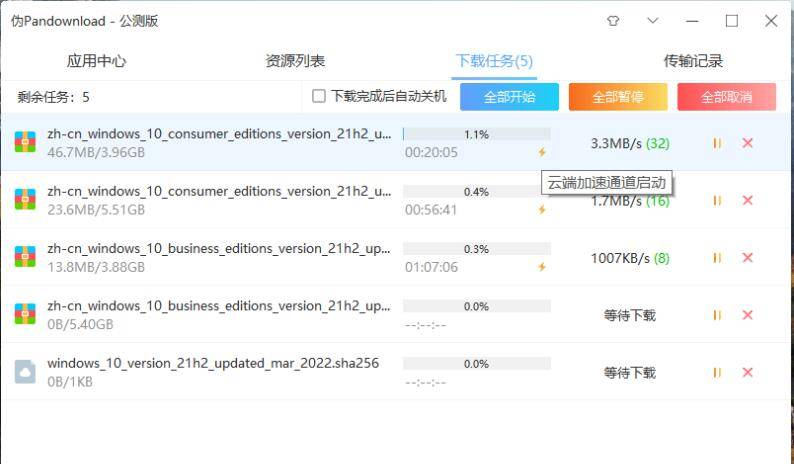Open the 资源列表 tab
The image size is (794, 464).
(295, 61)
